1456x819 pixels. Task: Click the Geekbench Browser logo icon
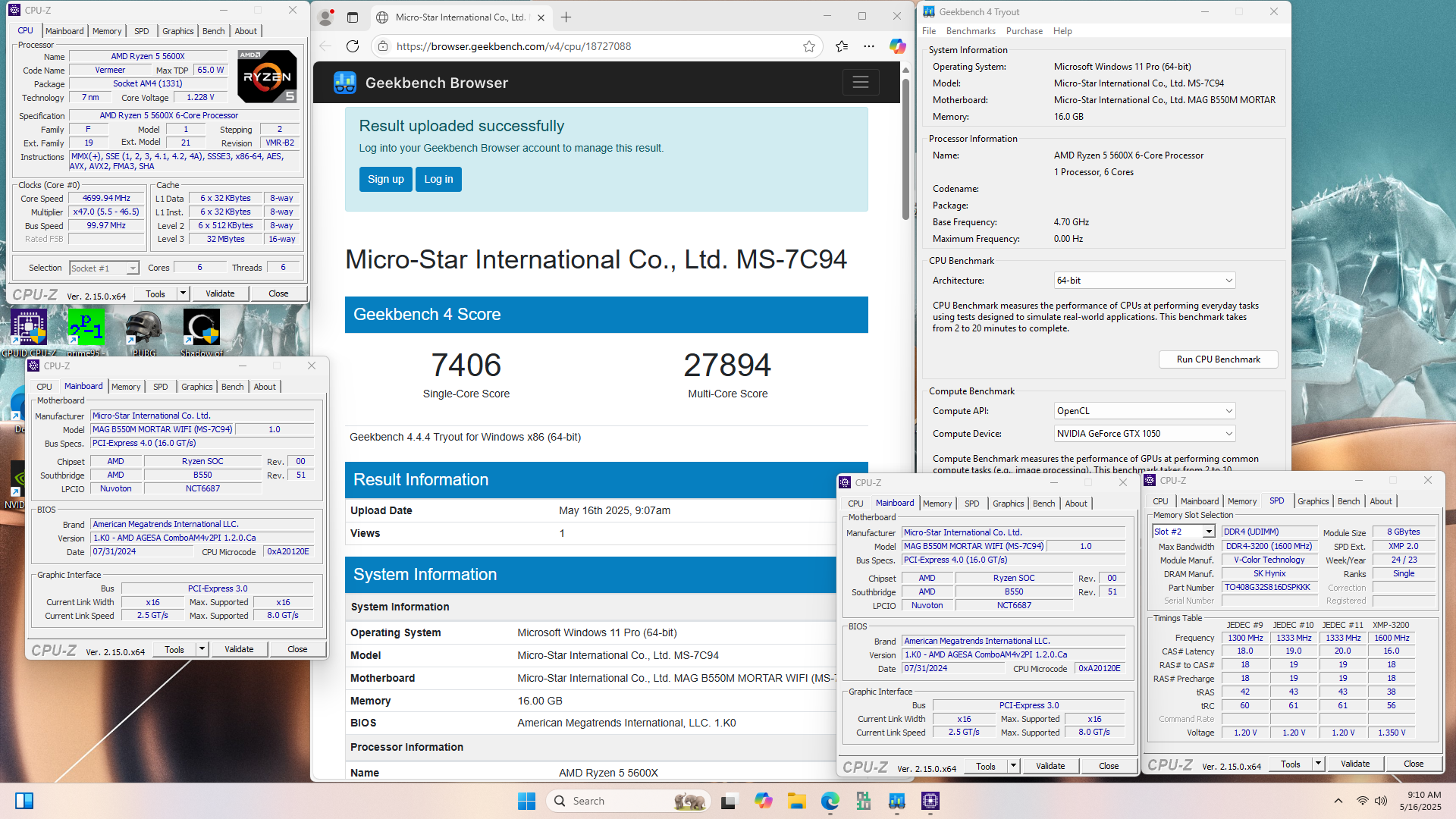pos(345,83)
